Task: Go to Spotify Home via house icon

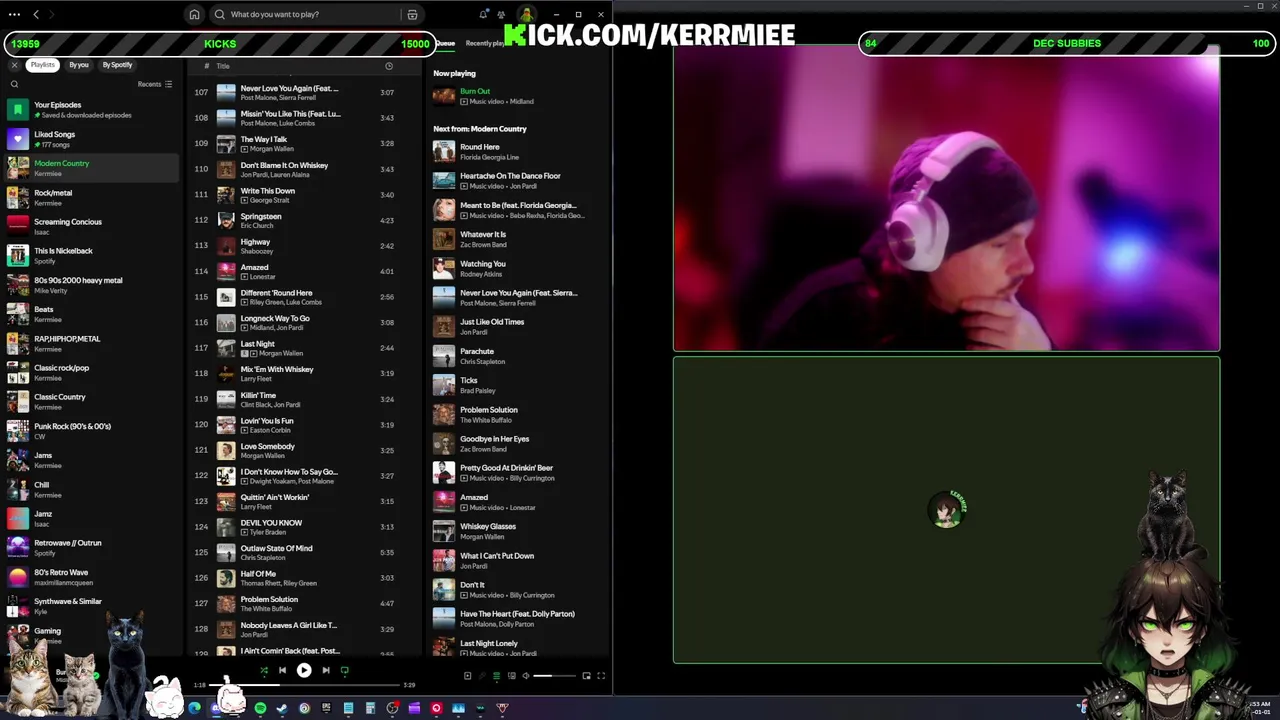Action: pyautogui.click(x=194, y=15)
